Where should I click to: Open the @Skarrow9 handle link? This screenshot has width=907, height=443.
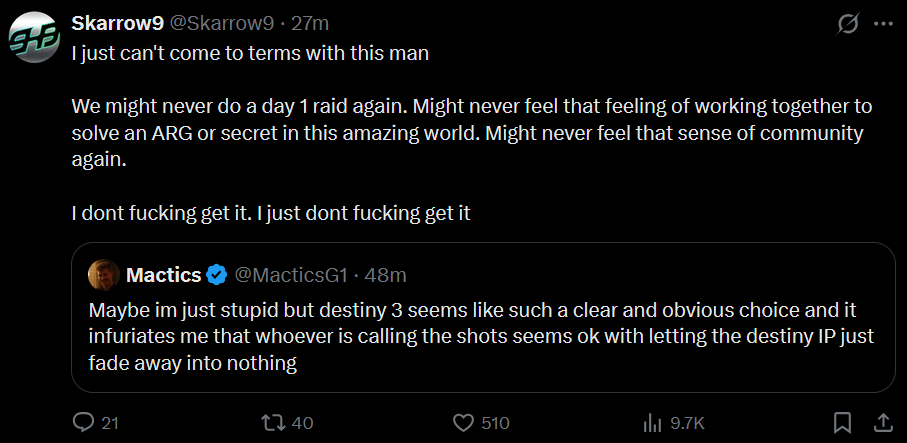222,23
